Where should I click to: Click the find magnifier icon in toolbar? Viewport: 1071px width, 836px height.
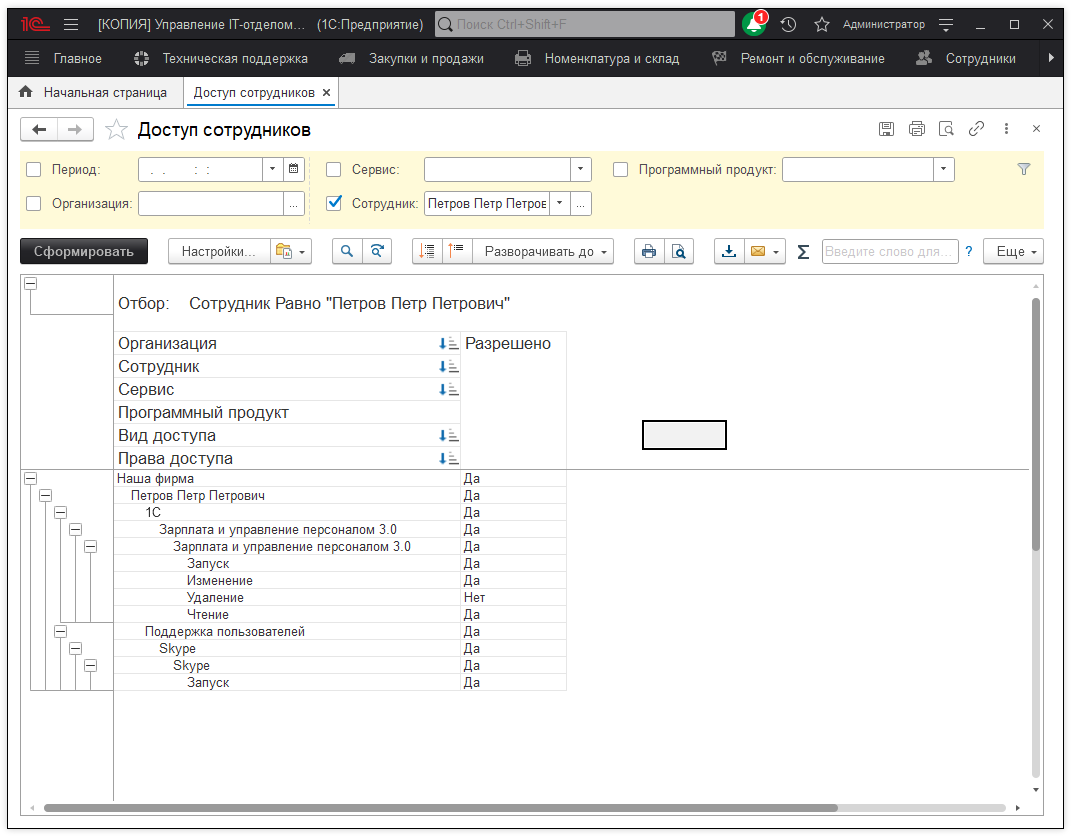click(x=347, y=251)
